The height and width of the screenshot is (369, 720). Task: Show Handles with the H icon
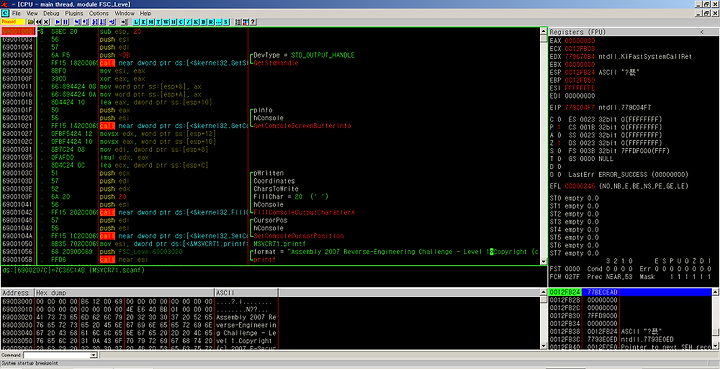[x=173, y=22]
